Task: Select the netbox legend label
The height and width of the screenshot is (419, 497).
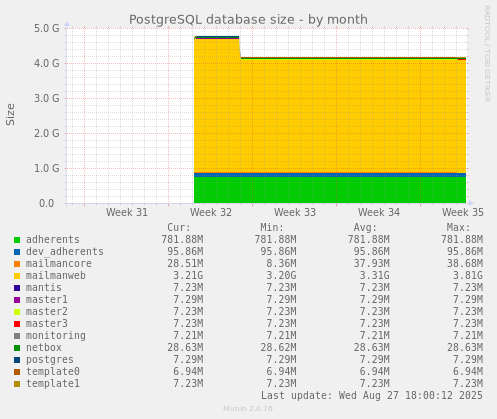Action: [44, 347]
